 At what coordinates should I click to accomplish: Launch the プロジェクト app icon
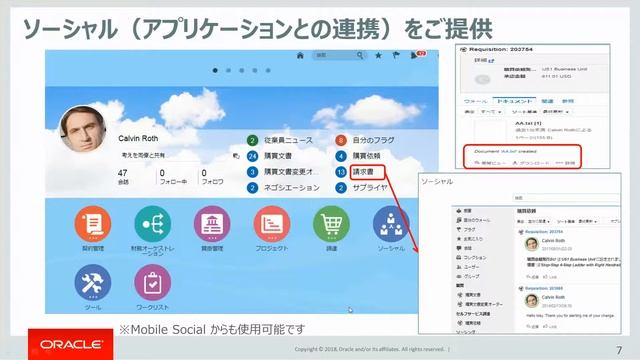(x=272, y=224)
